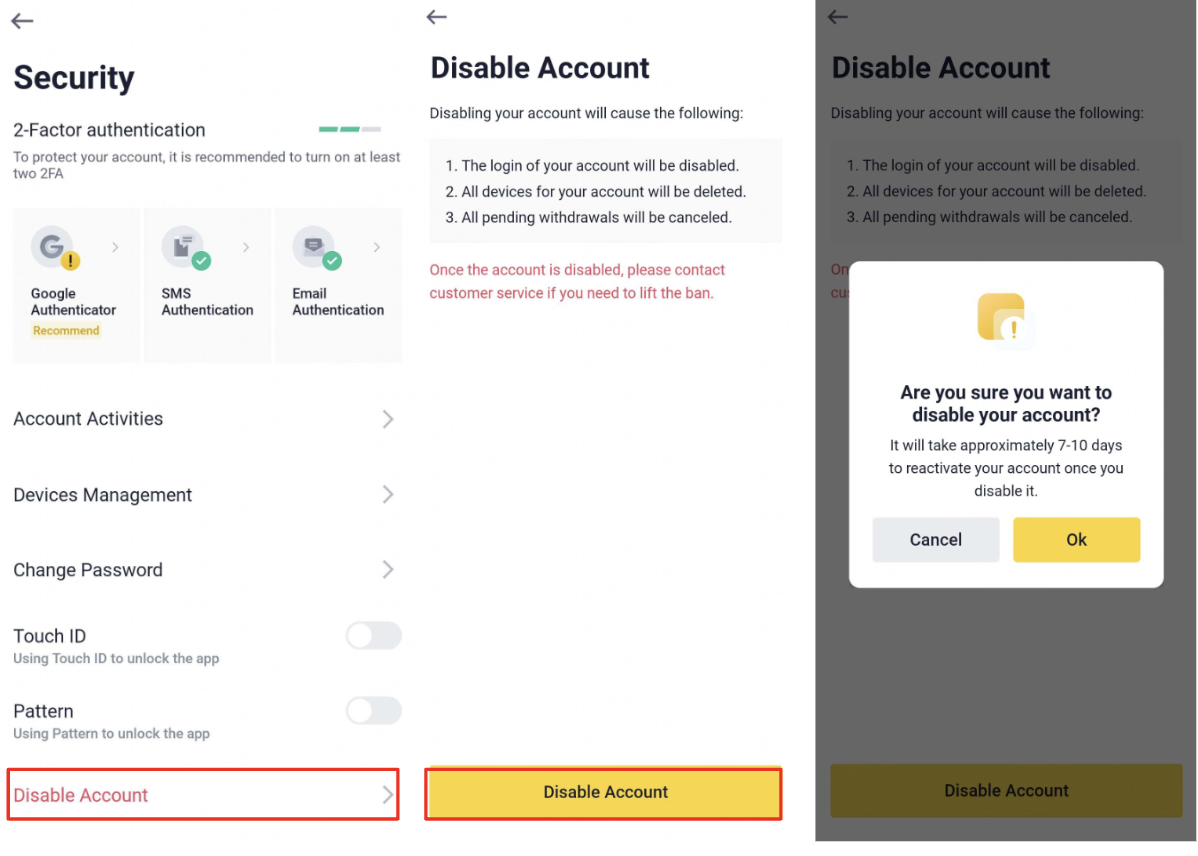Viewport: 1198px width, 856px height.
Task: Click Cancel in the confirmation dialog
Action: pos(935,540)
